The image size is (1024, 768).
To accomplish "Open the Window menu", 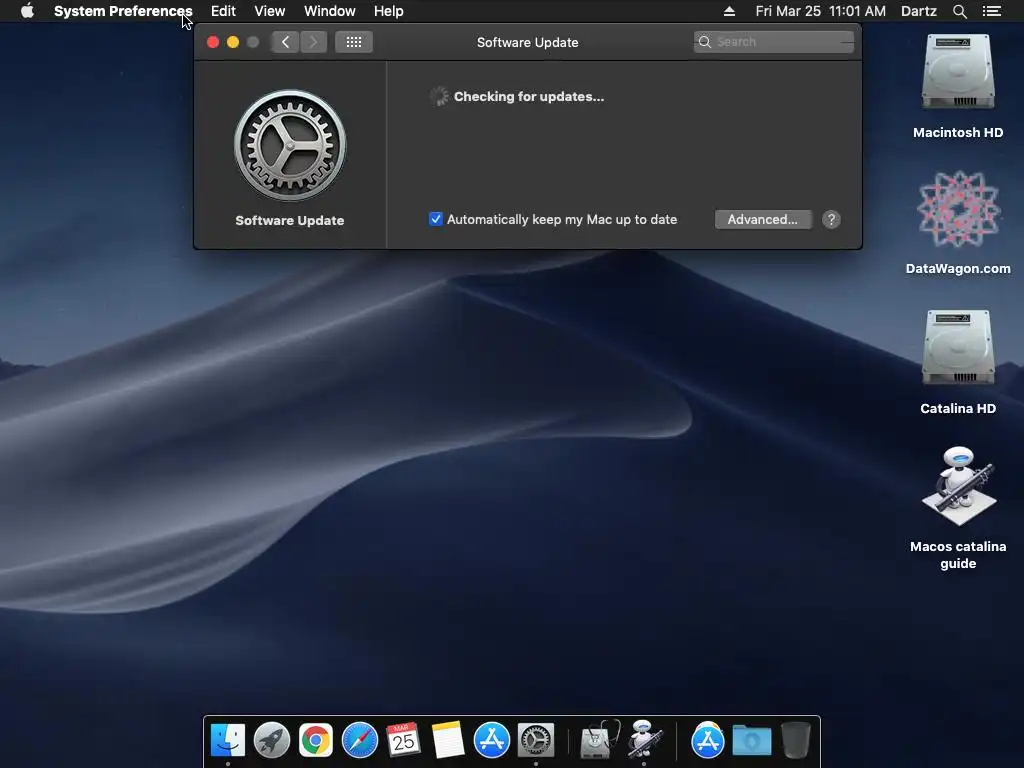I will point(329,11).
